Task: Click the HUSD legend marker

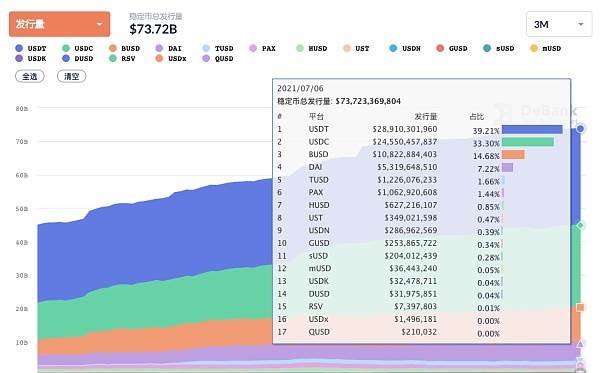Action: pyautogui.click(x=300, y=49)
